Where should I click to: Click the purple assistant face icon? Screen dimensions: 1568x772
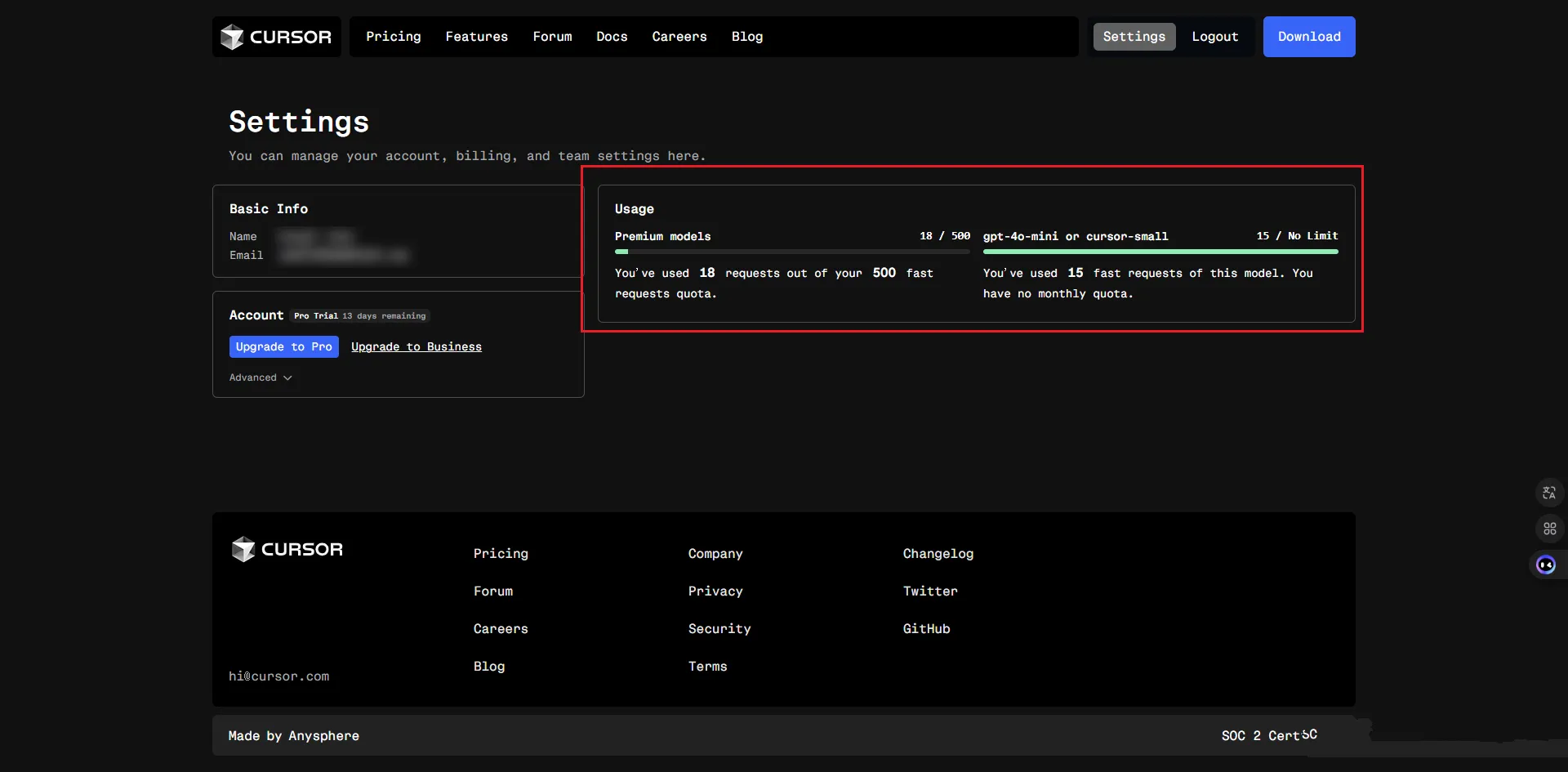pyautogui.click(x=1546, y=564)
